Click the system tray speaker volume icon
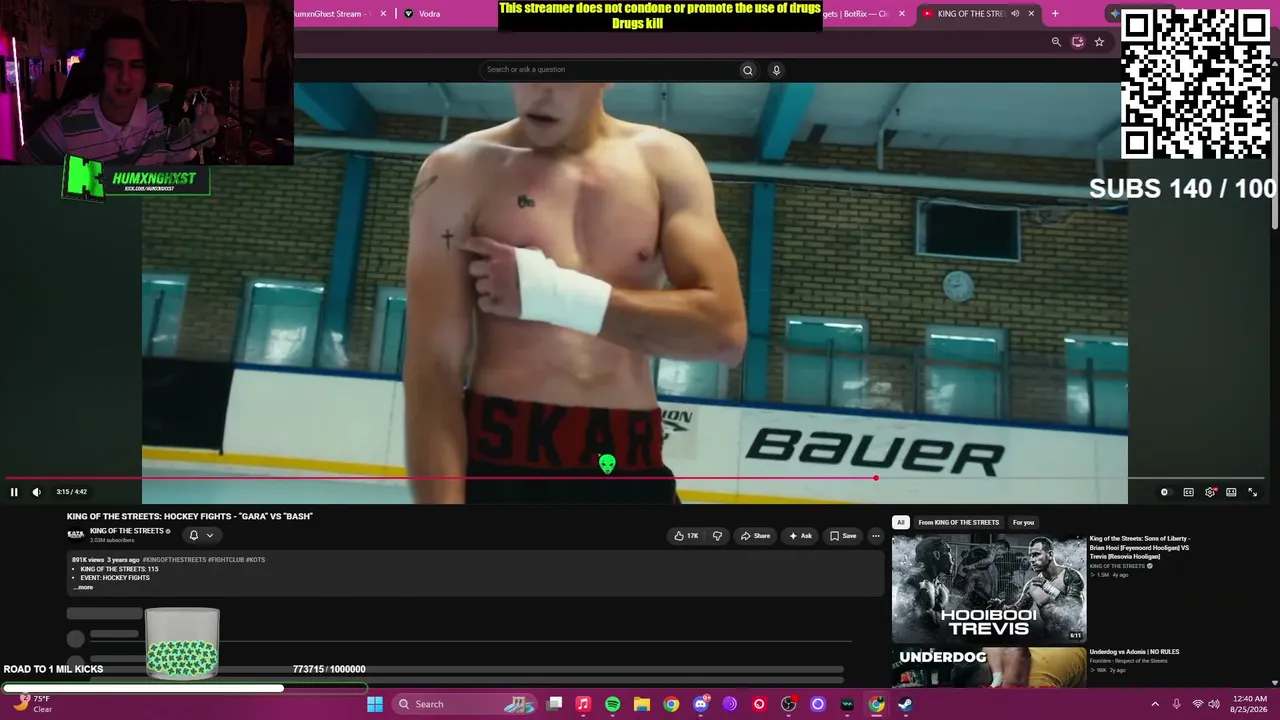Image resolution: width=1280 pixels, height=720 pixels. tap(1214, 704)
